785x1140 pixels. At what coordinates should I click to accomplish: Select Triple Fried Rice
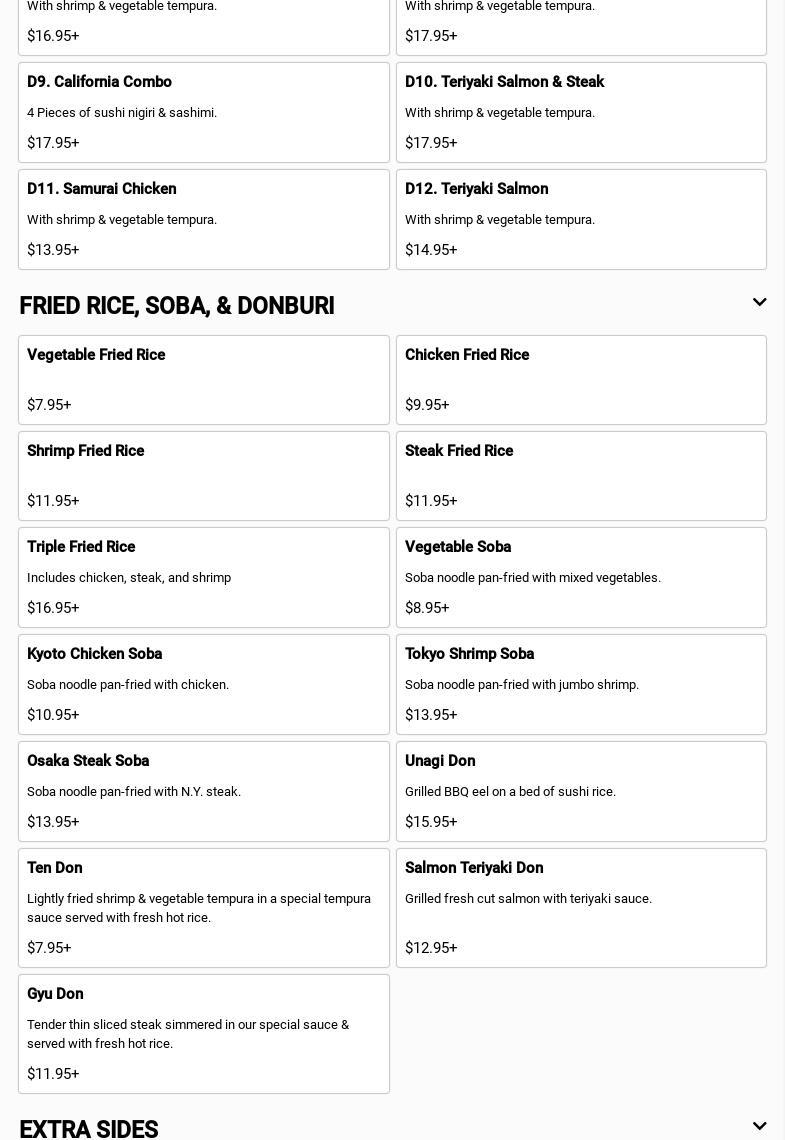(x=203, y=577)
